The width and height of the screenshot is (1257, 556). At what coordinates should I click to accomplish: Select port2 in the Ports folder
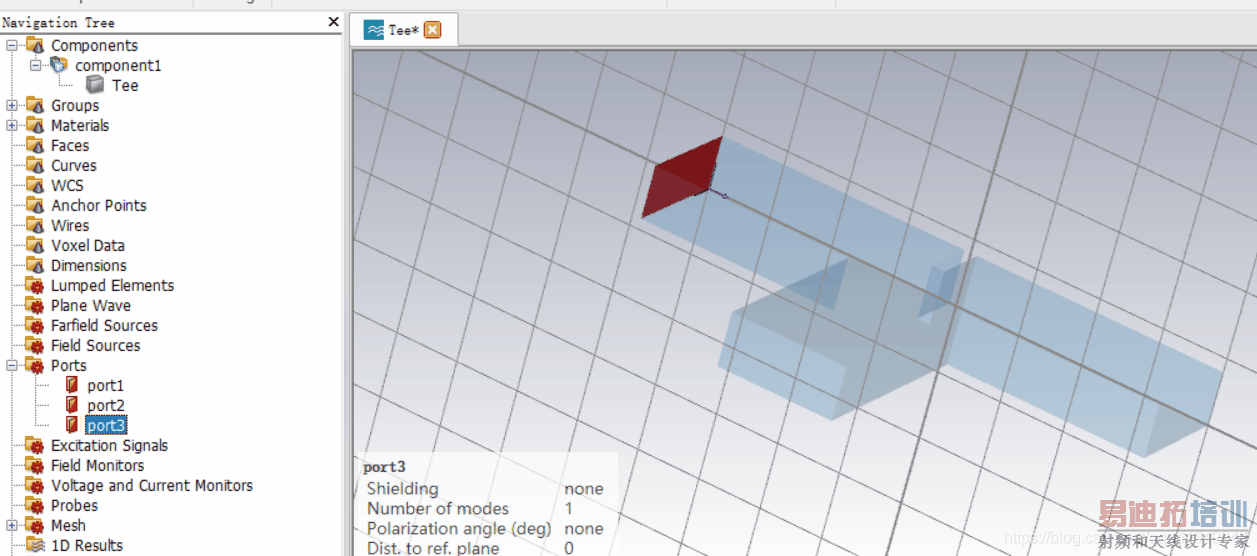[x=105, y=405]
